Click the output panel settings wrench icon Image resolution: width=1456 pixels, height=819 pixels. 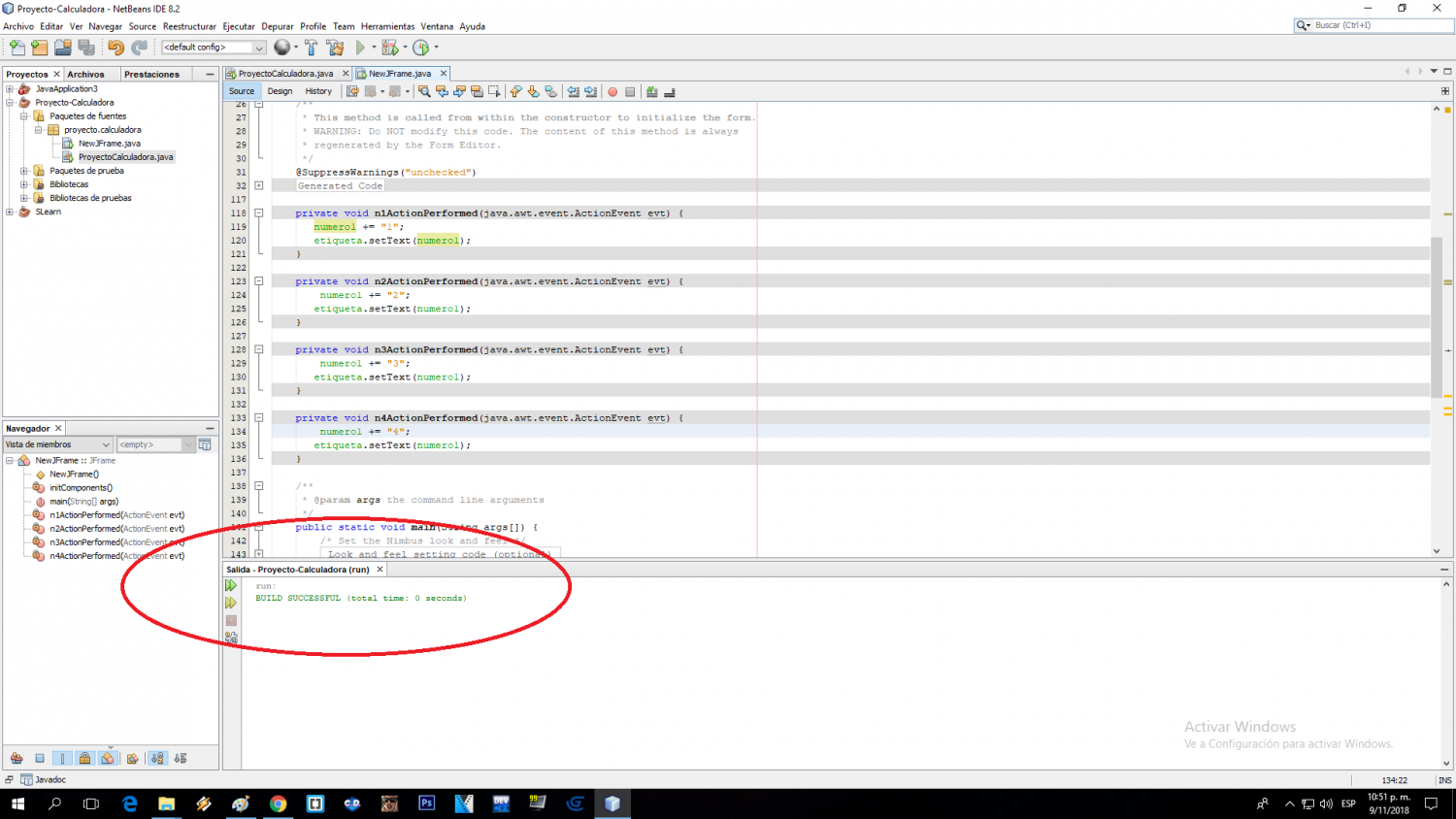(x=231, y=638)
